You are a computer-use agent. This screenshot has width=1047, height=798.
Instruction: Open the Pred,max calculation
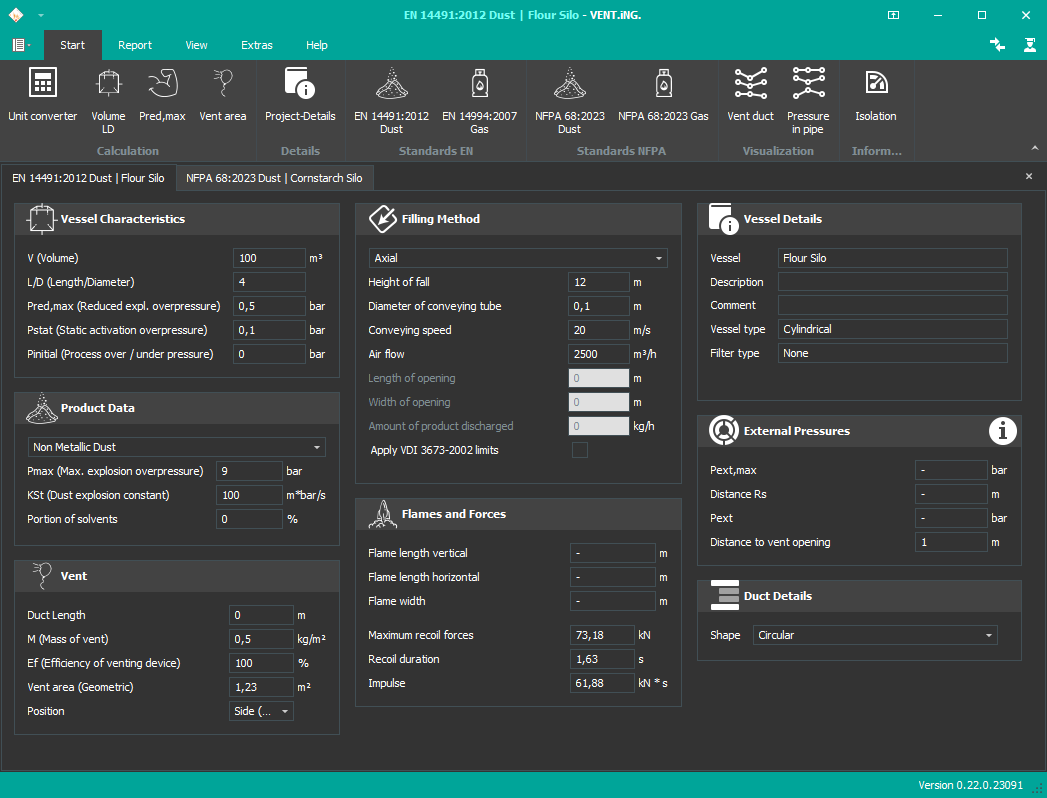click(162, 95)
